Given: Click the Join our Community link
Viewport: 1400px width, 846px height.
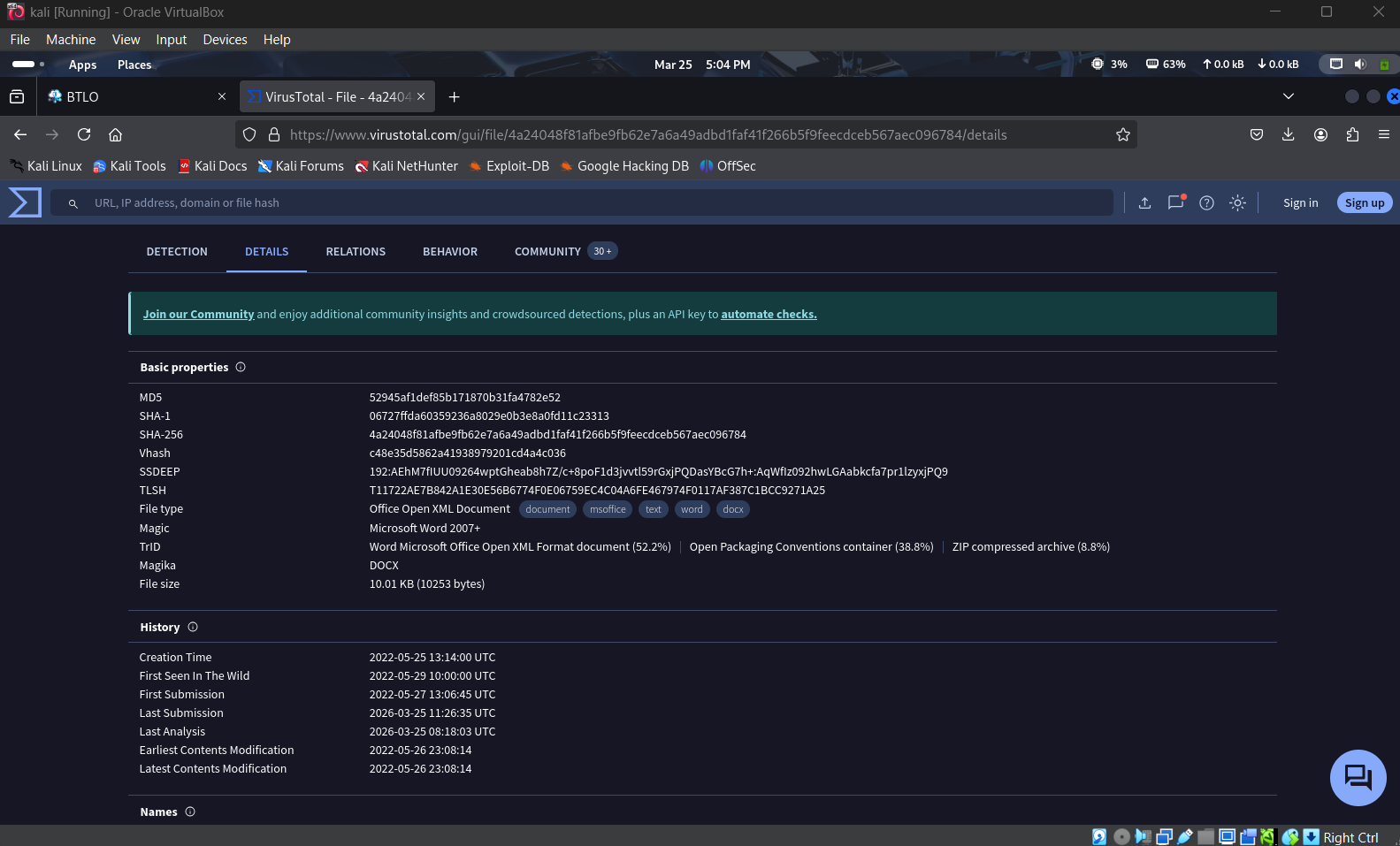Looking at the screenshot, I should pyautogui.click(x=198, y=314).
